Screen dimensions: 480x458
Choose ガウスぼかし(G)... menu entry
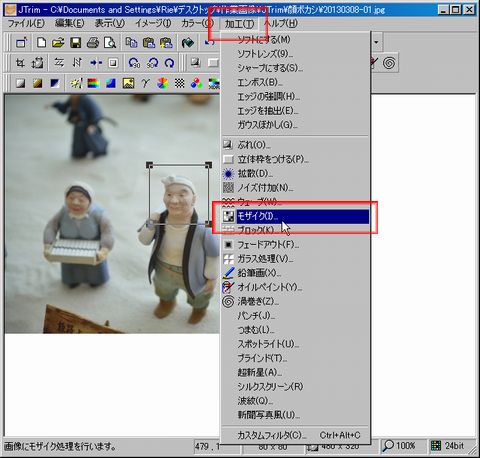[296, 125]
